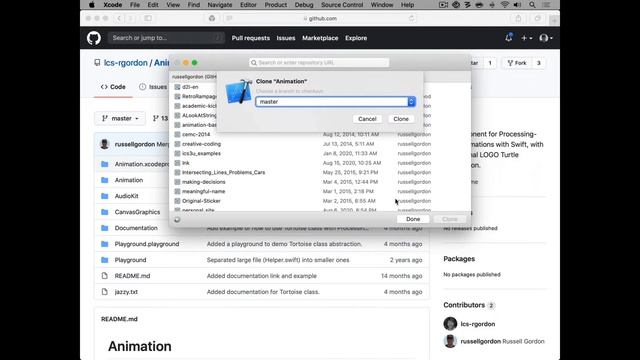The width and height of the screenshot is (640, 360).
Task: Click the Fork button
Action: (517, 63)
